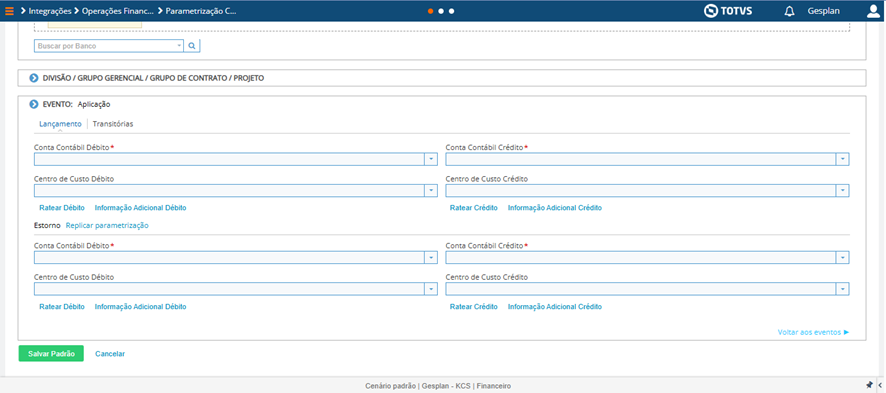The width and height of the screenshot is (886, 393).
Task: Click the TOTVS logo
Action: click(x=728, y=11)
